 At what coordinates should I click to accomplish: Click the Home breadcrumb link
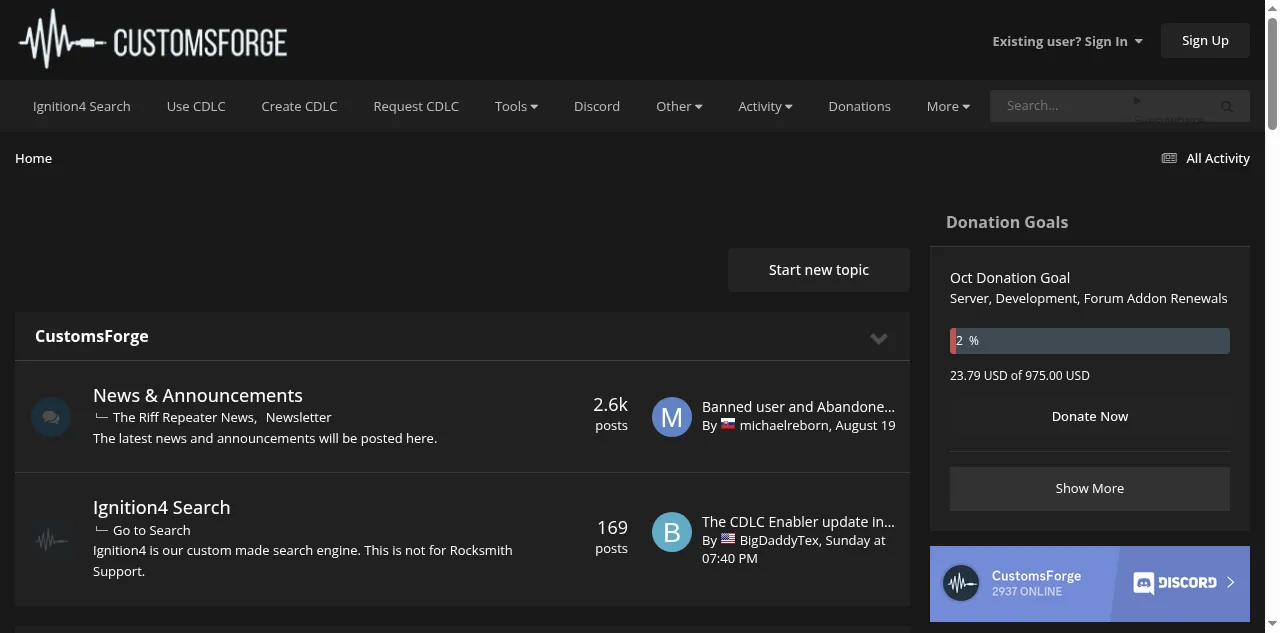[33, 158]
